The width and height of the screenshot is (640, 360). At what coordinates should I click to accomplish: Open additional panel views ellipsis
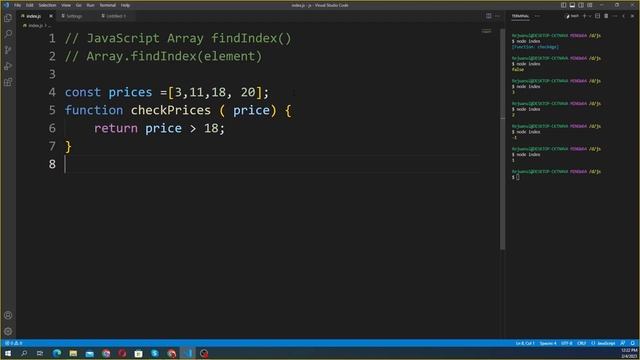click(x=538, y=16)
